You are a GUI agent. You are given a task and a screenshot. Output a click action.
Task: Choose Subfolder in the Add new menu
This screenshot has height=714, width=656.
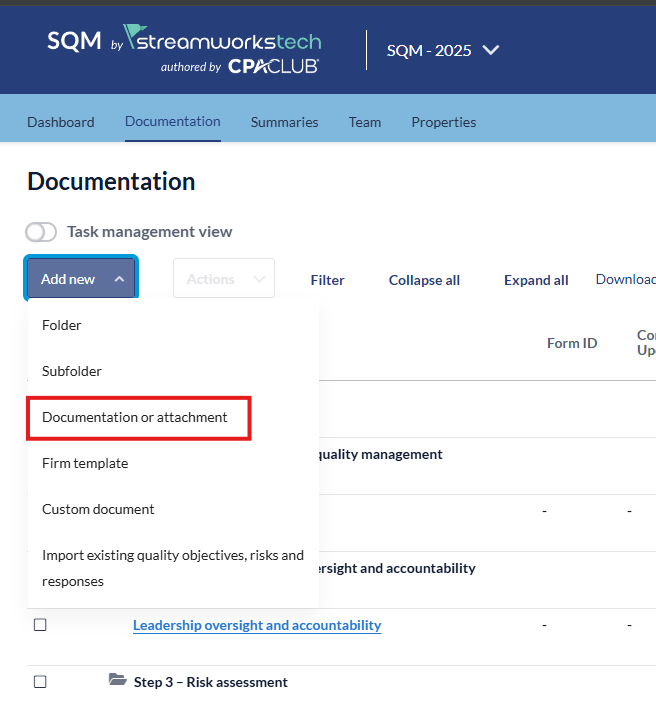(72, 371)
